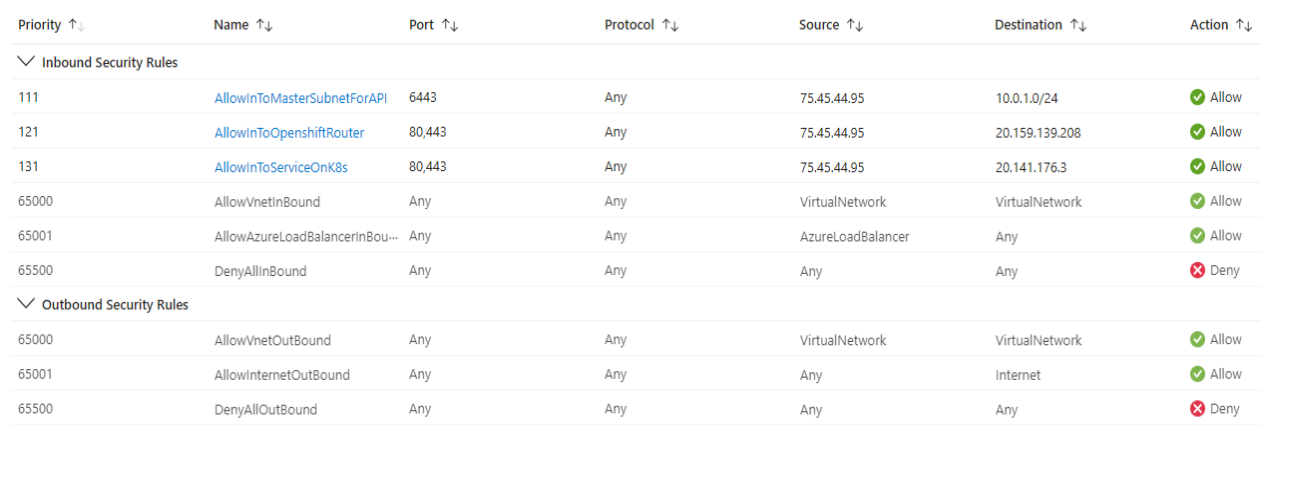Viewport: 1297px width, 478px height.
Task: Collapse the Inbound Security Rules section
Action: click(26, 62)
